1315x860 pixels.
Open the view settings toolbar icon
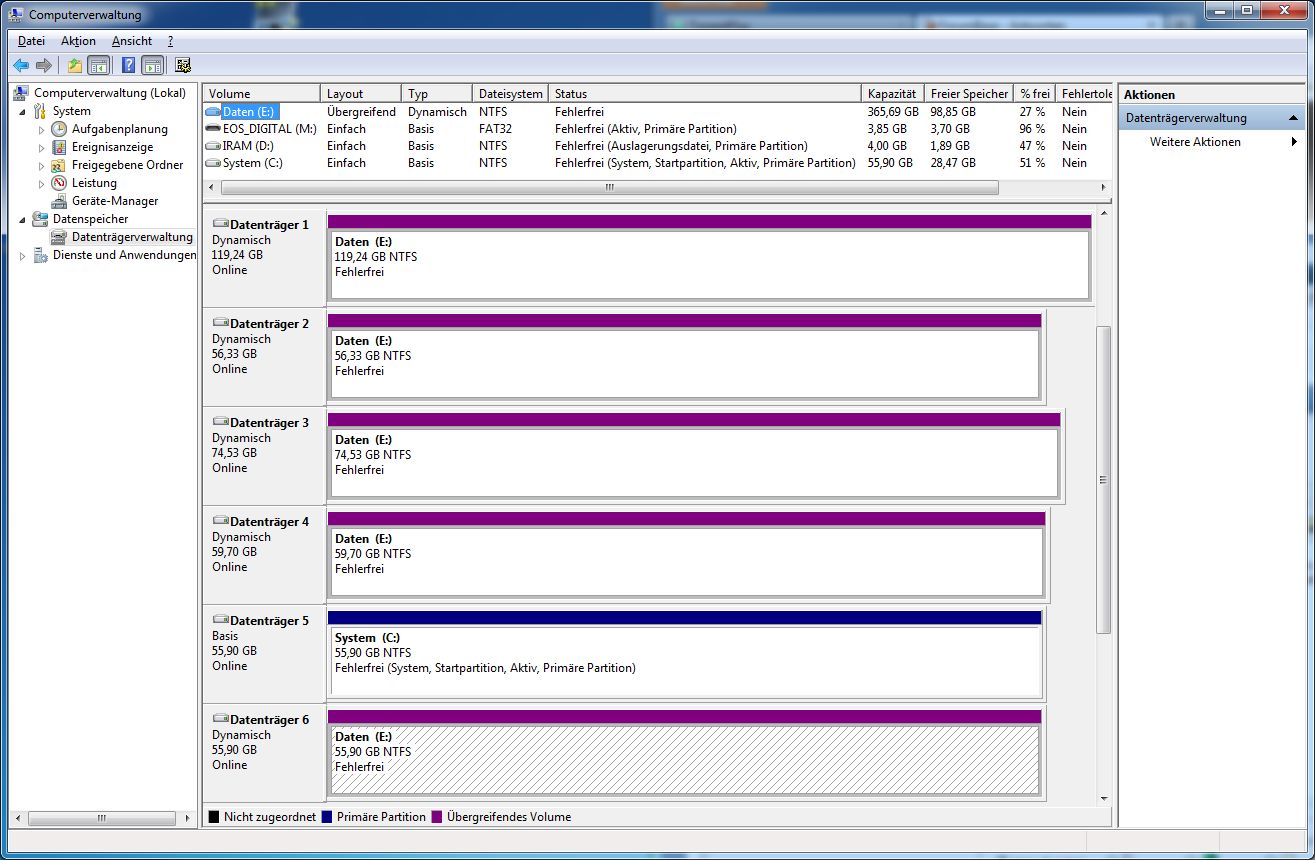click(x=183, y=66)
